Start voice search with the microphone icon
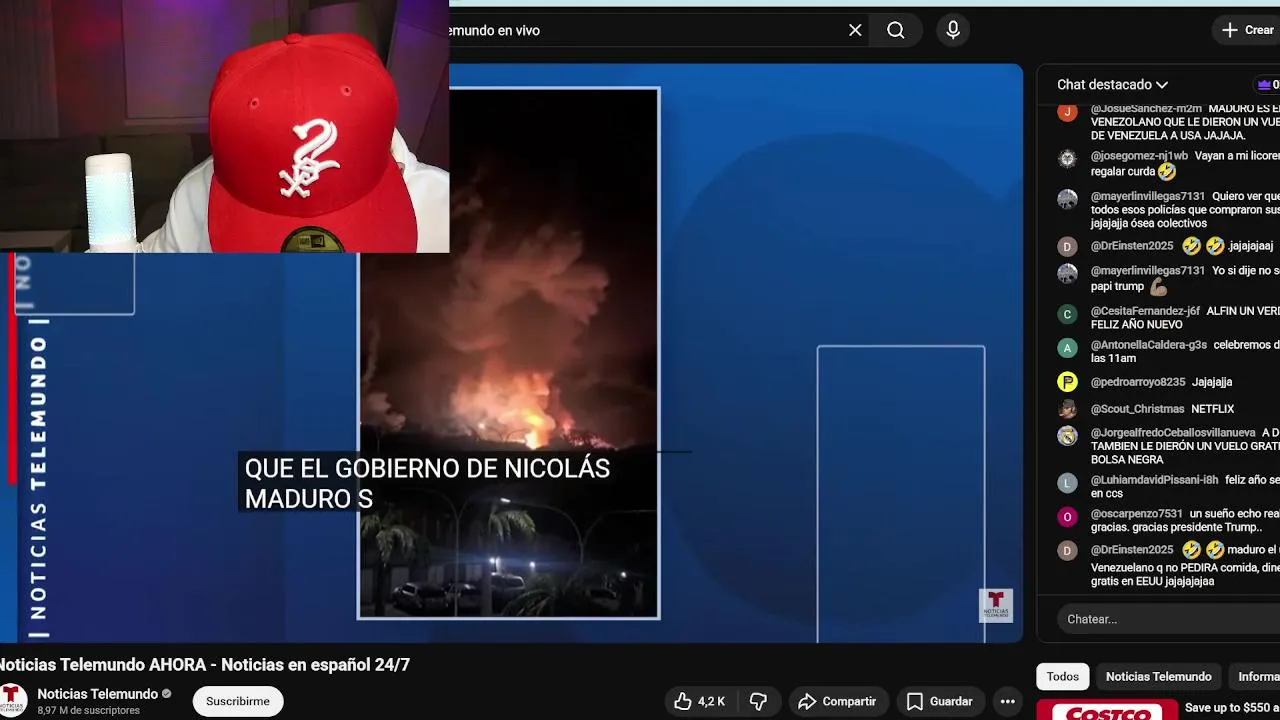Screen dimensions: 1280x720 (x=953, y=30)
